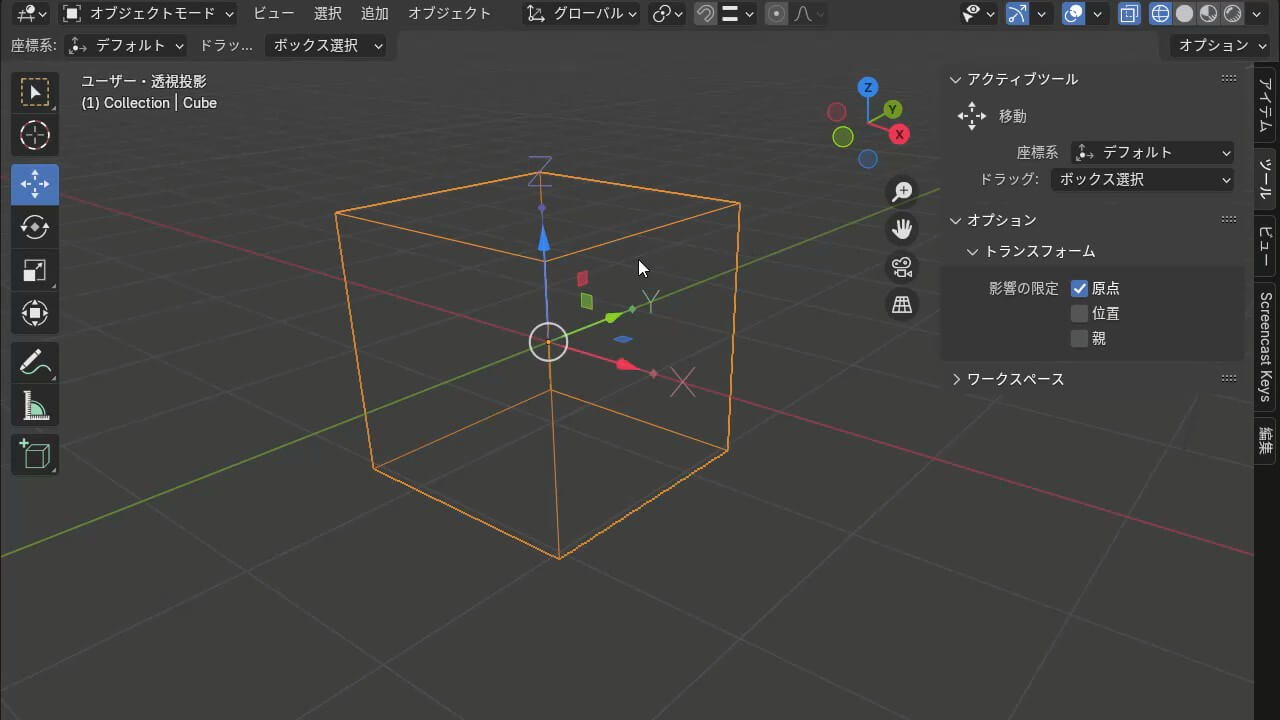Select the Box Select tool in the left toolbar
Viewport: 1280px width, 720px height.
coord(35,93)
